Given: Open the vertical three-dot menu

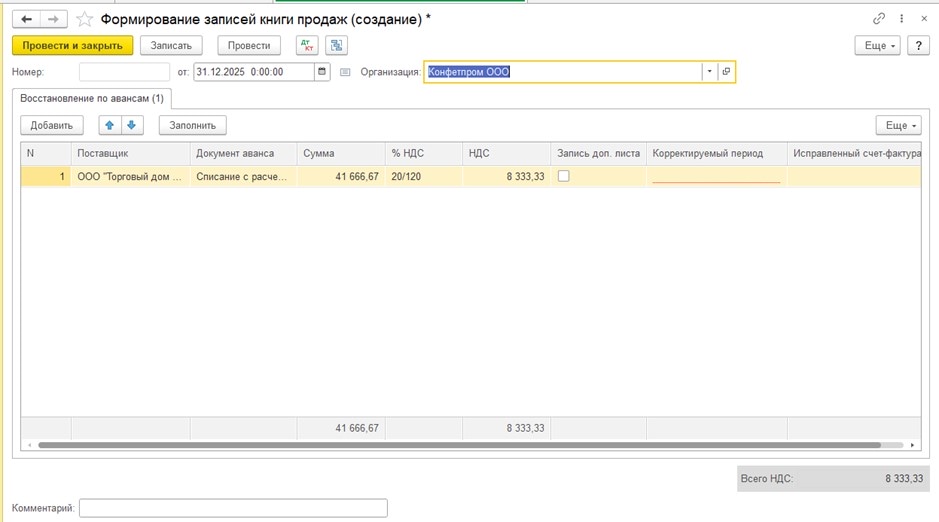Looking at the screenshot, I should point(903,19).
